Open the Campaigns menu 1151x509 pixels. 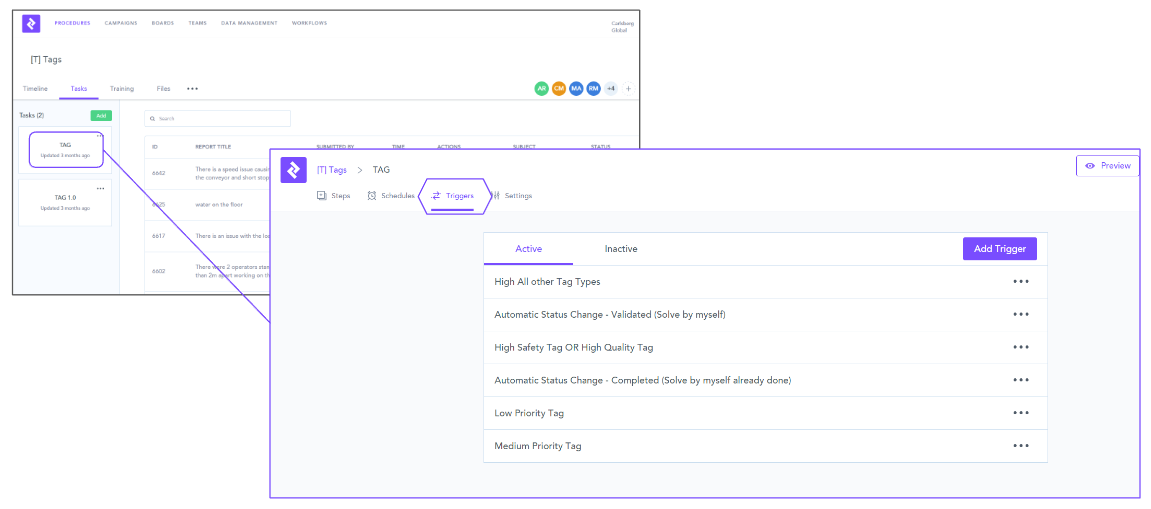pyautogui.click(x=121, y=23)
